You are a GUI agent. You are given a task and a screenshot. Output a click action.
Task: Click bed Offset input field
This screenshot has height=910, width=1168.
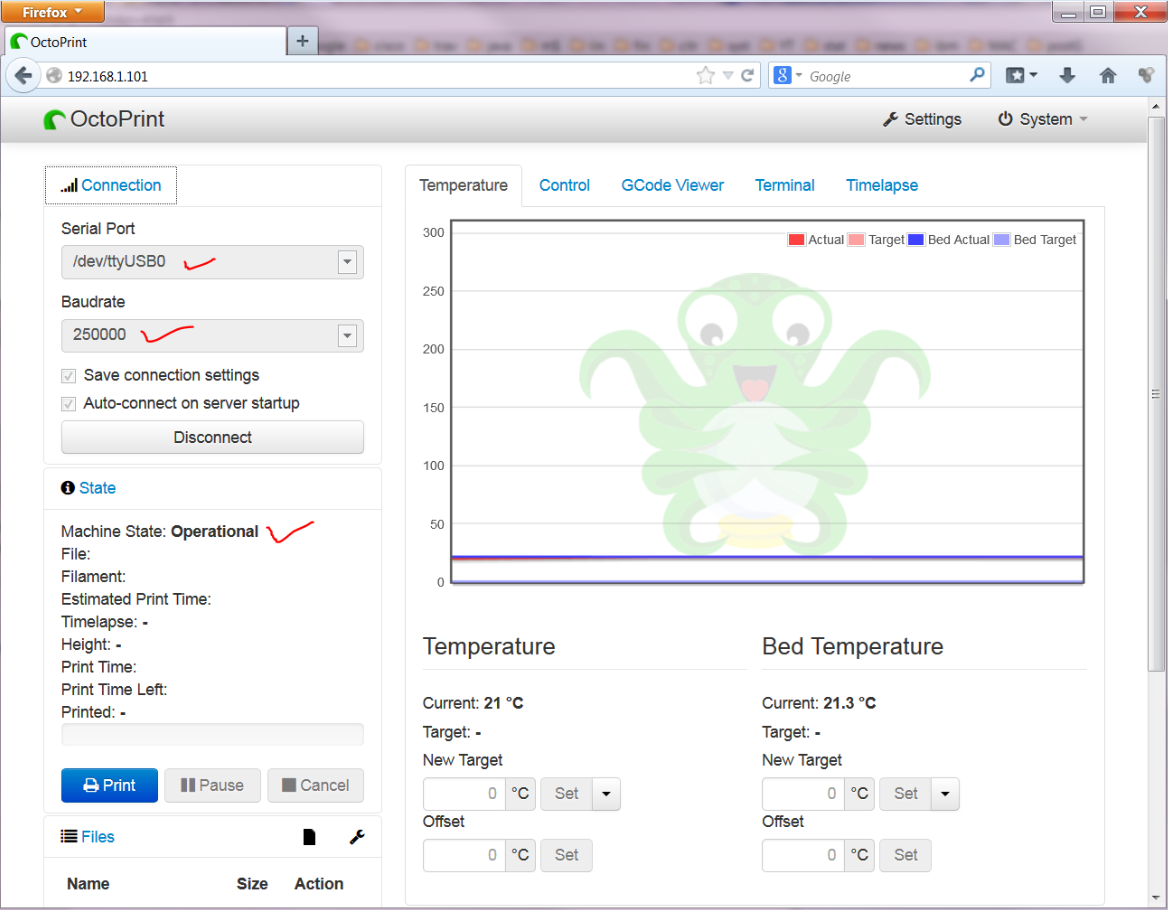(x=803, y=855)
